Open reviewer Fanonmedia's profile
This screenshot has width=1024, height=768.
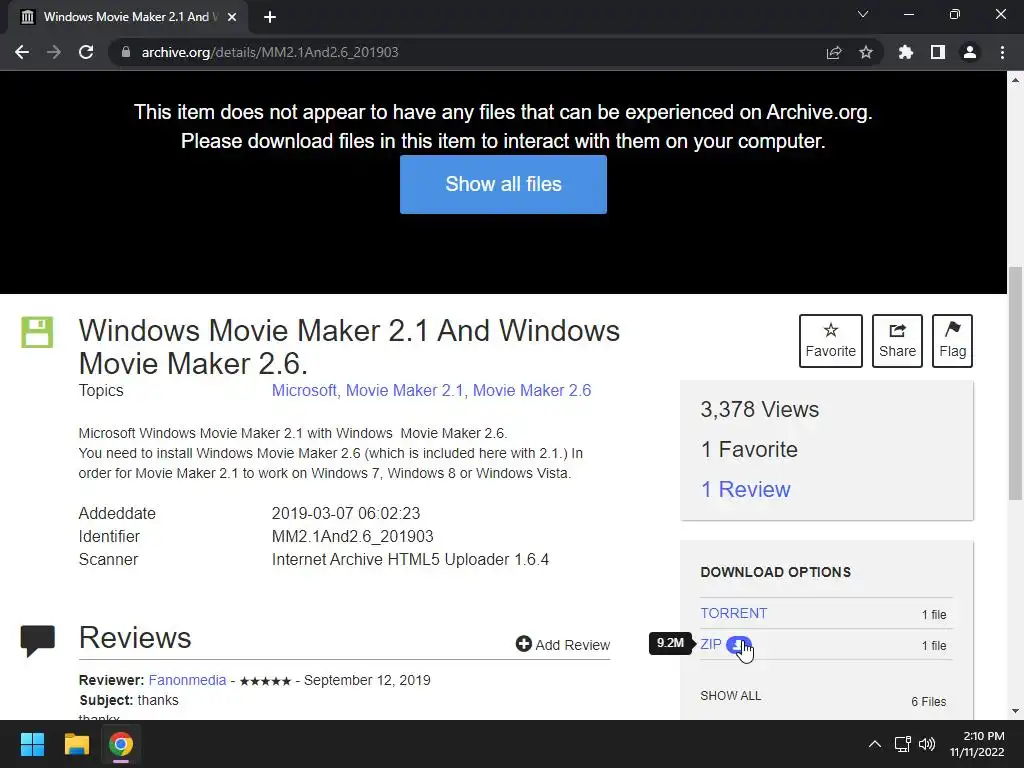(x=187, y=680)
